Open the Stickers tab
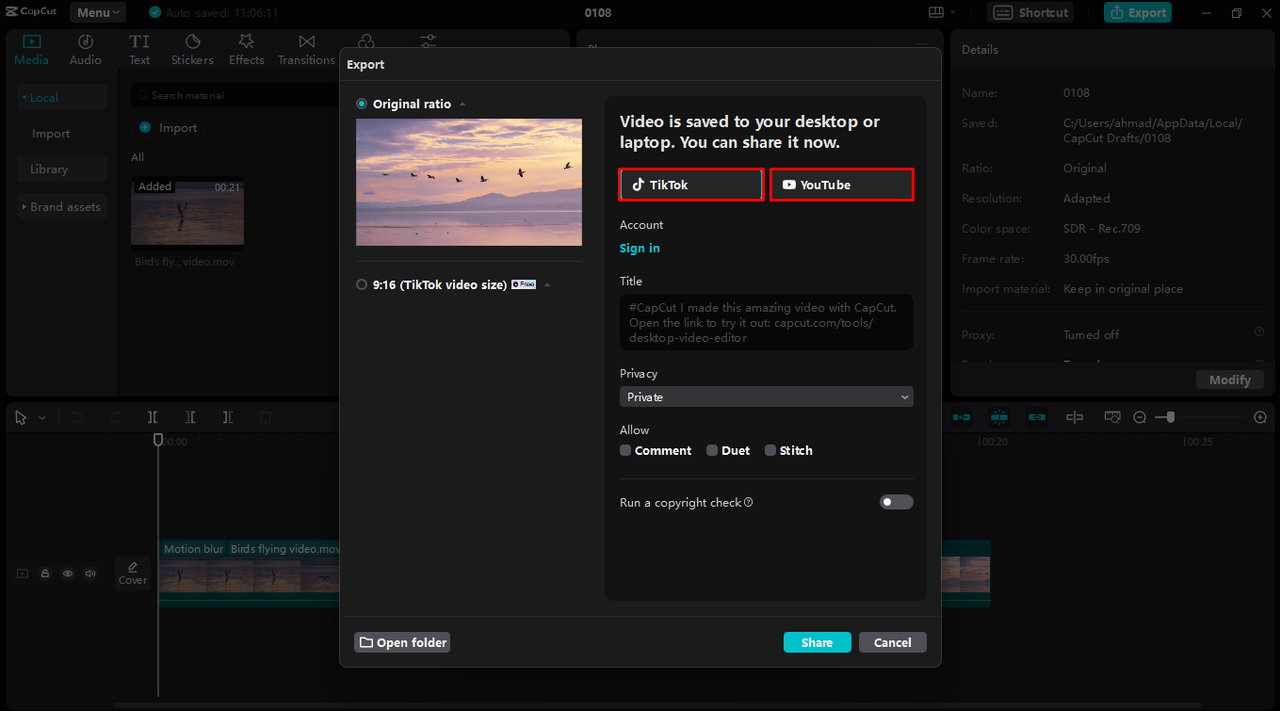This screenshot has width=1280, height=711. pyautogui.click(x=192, y=50)
